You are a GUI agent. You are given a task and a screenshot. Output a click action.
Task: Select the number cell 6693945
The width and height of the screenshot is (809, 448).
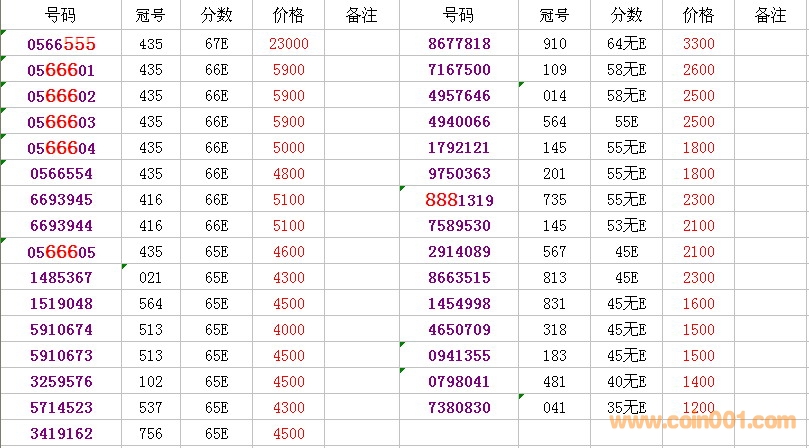(x=61, y=200)
